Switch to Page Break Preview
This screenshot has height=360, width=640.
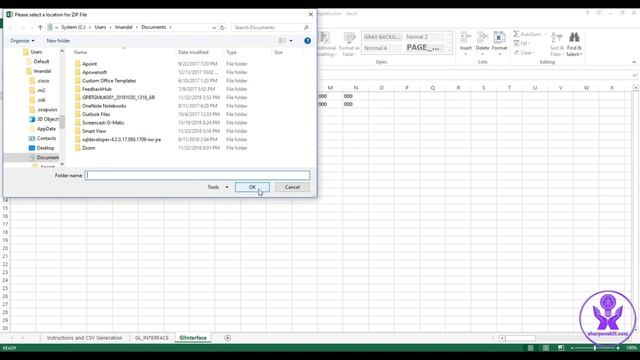[x=561, y=348]
